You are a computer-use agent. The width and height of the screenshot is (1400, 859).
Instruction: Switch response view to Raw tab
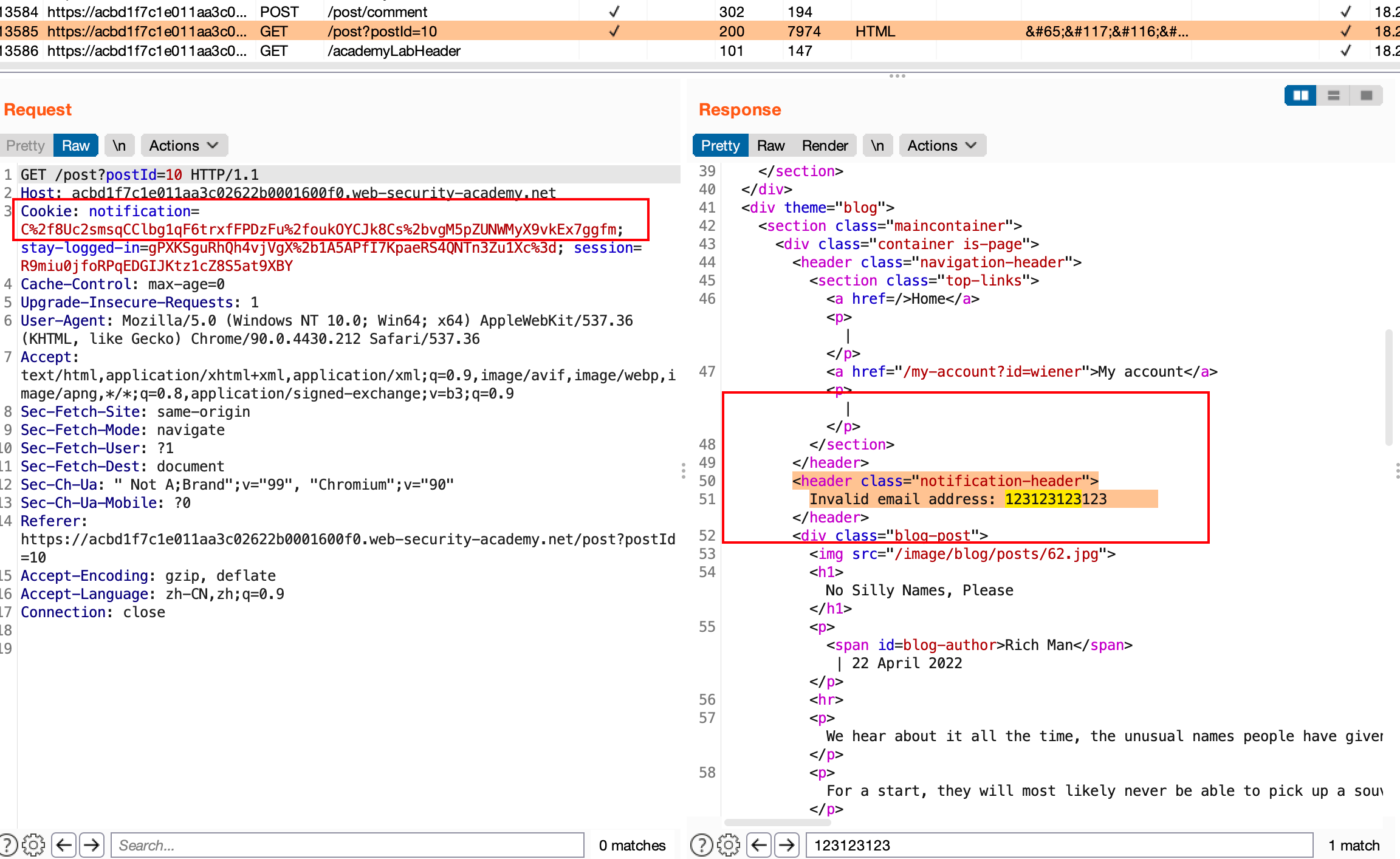[x=770, y=146]
